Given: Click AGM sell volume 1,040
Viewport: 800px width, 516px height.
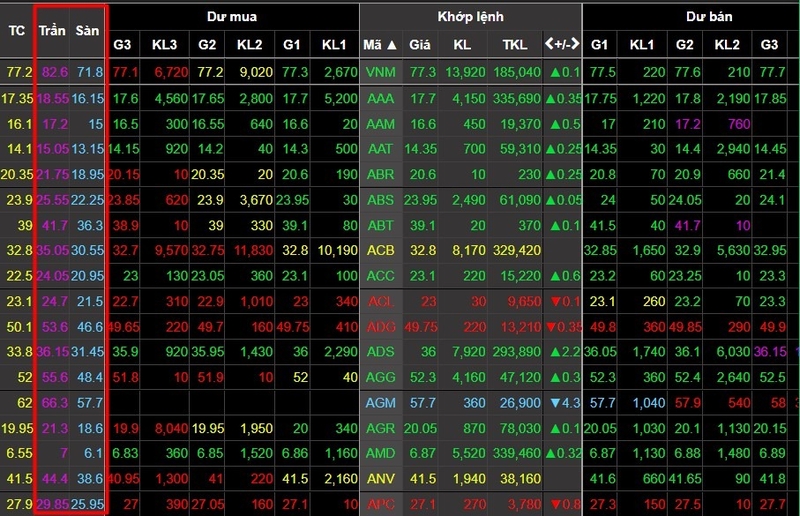Looking at the screenshot, I should pyautogui.click(x=649, y=403).
